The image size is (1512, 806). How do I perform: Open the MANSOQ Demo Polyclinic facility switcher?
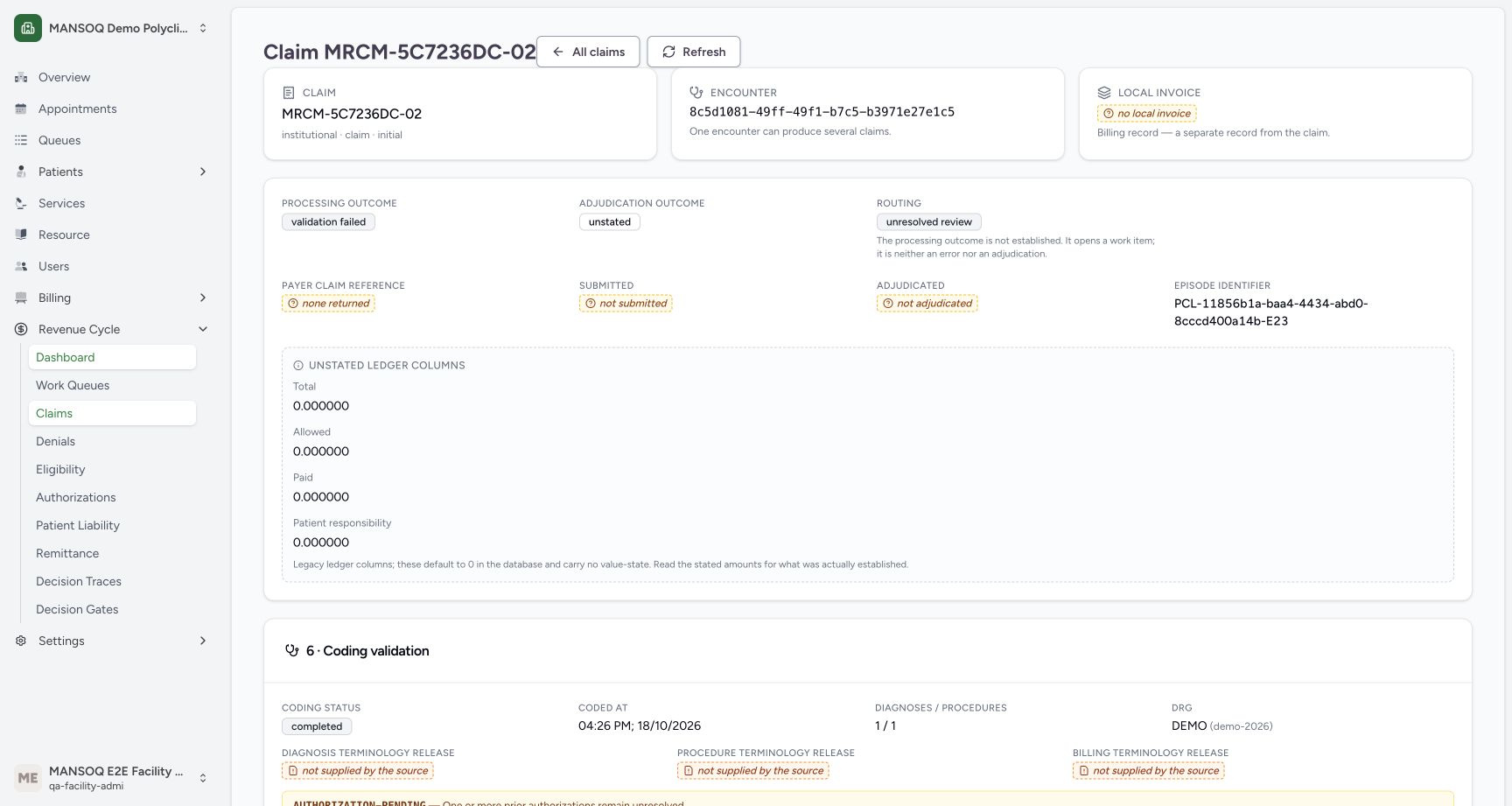[112, 28]
